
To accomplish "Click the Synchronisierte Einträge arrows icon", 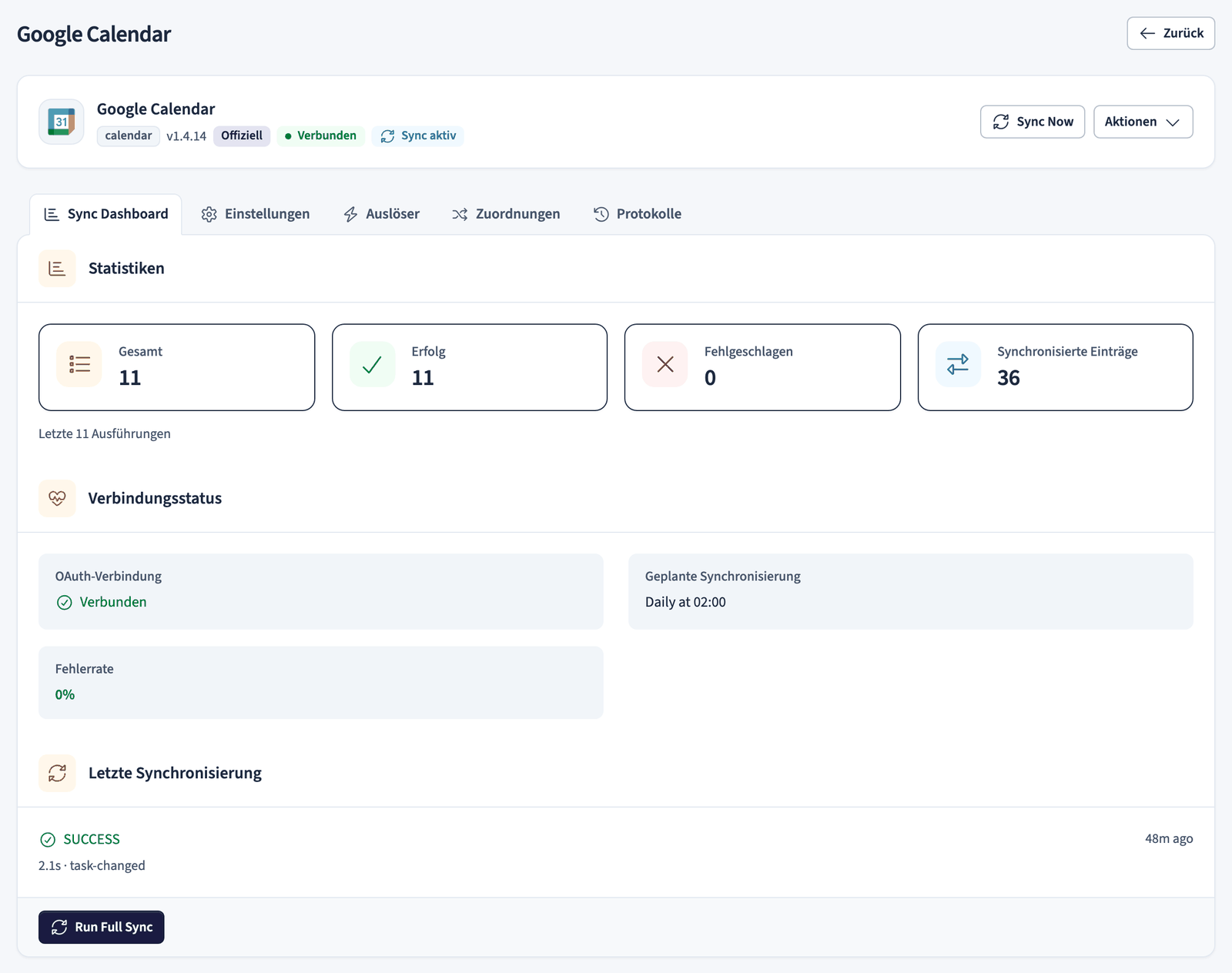I will click(958, 364).
